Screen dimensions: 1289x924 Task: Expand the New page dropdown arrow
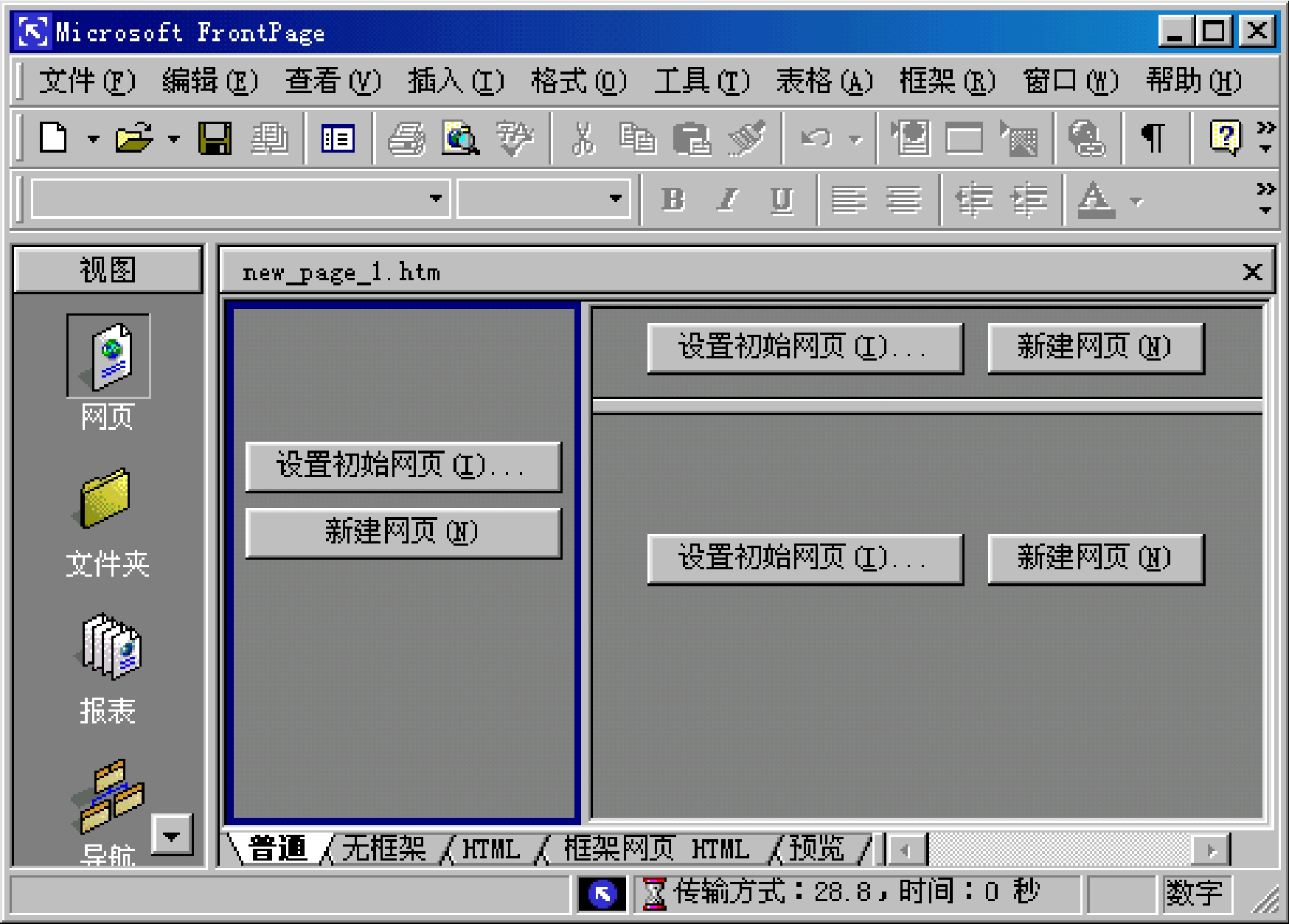(x=93, y=138)
